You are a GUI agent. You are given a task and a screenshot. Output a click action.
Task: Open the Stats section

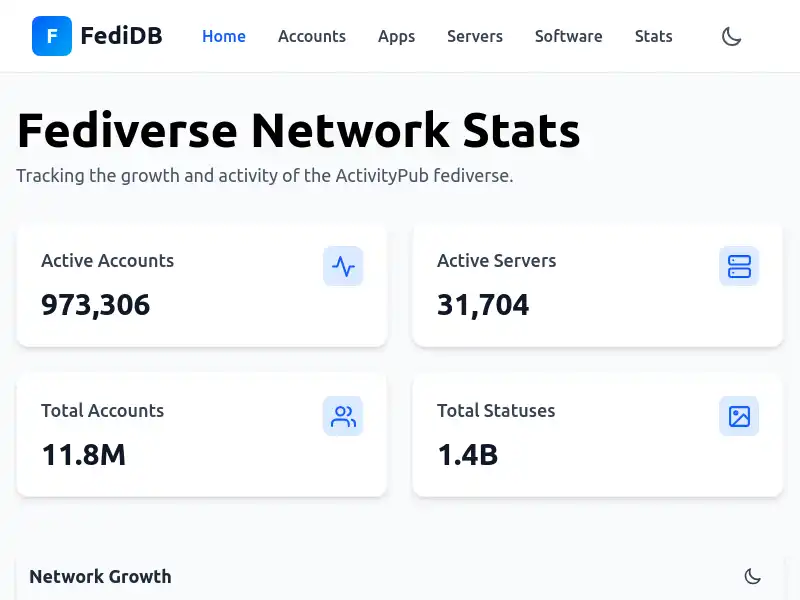[653, 36]
